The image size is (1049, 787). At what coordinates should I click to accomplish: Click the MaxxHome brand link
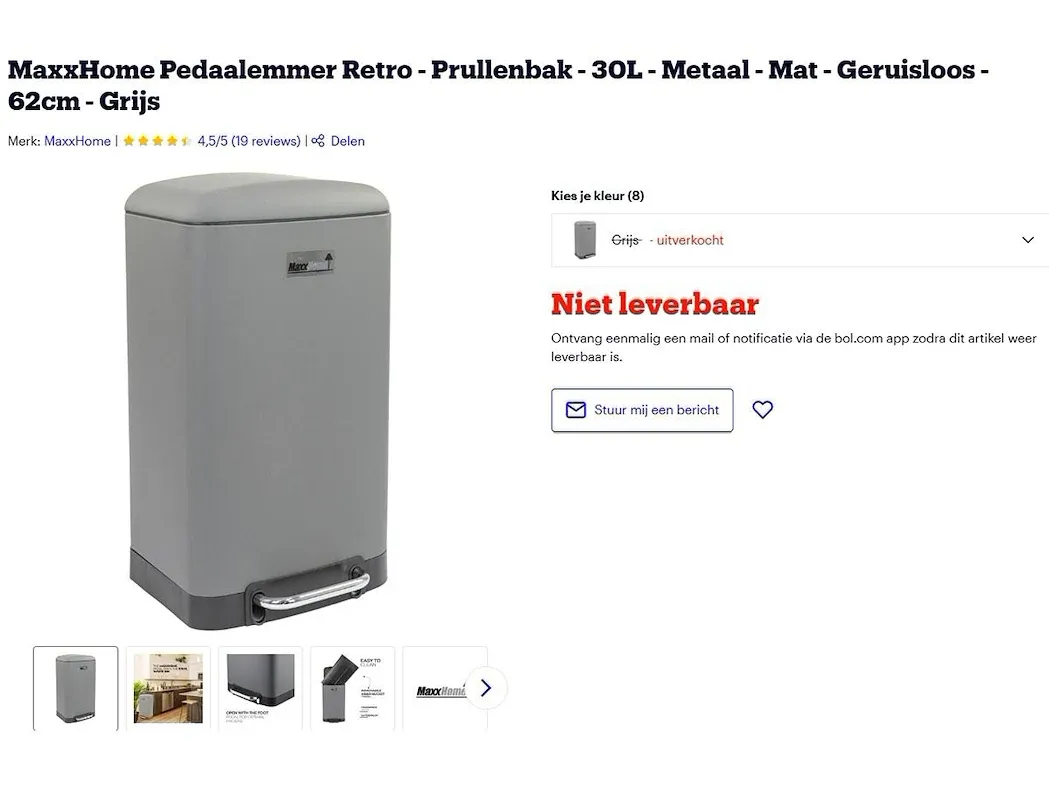[78, 141]
